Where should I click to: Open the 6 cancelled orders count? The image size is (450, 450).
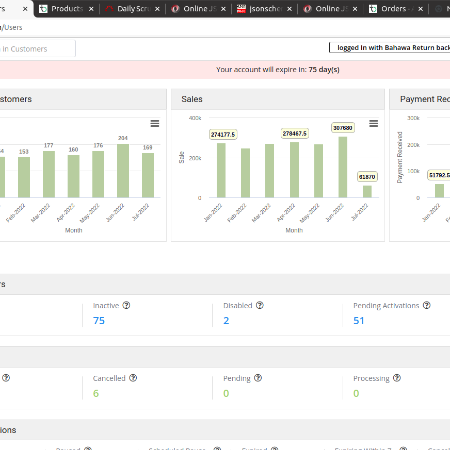pyautogui.click(x=96, y=393)
